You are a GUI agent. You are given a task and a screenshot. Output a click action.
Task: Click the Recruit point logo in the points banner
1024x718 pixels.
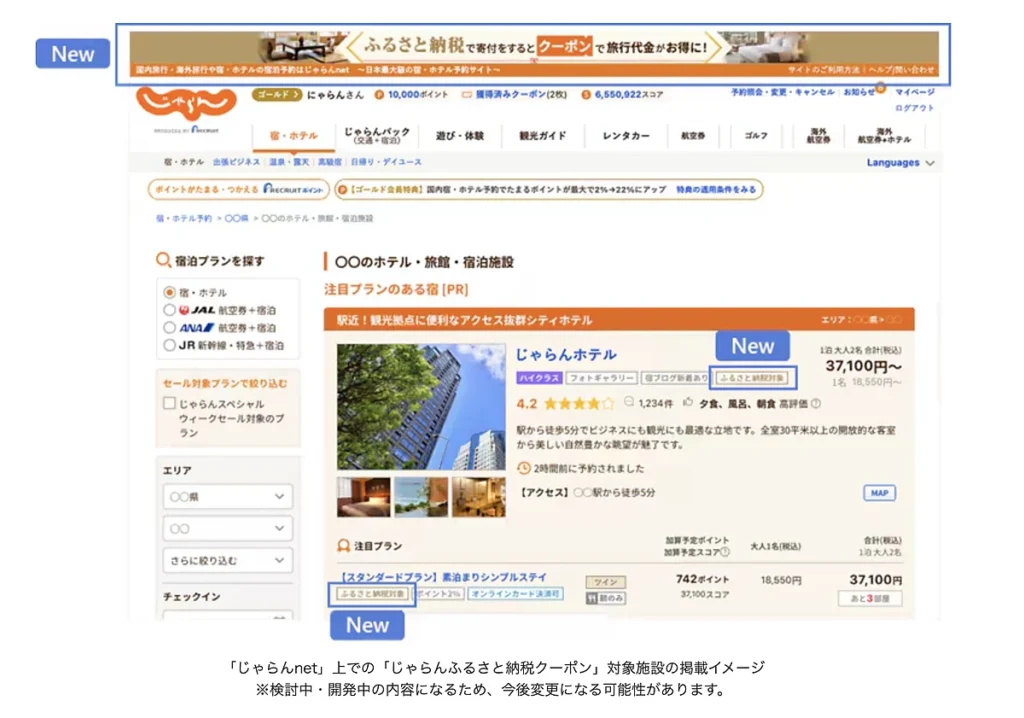click(x=293, y=189)
